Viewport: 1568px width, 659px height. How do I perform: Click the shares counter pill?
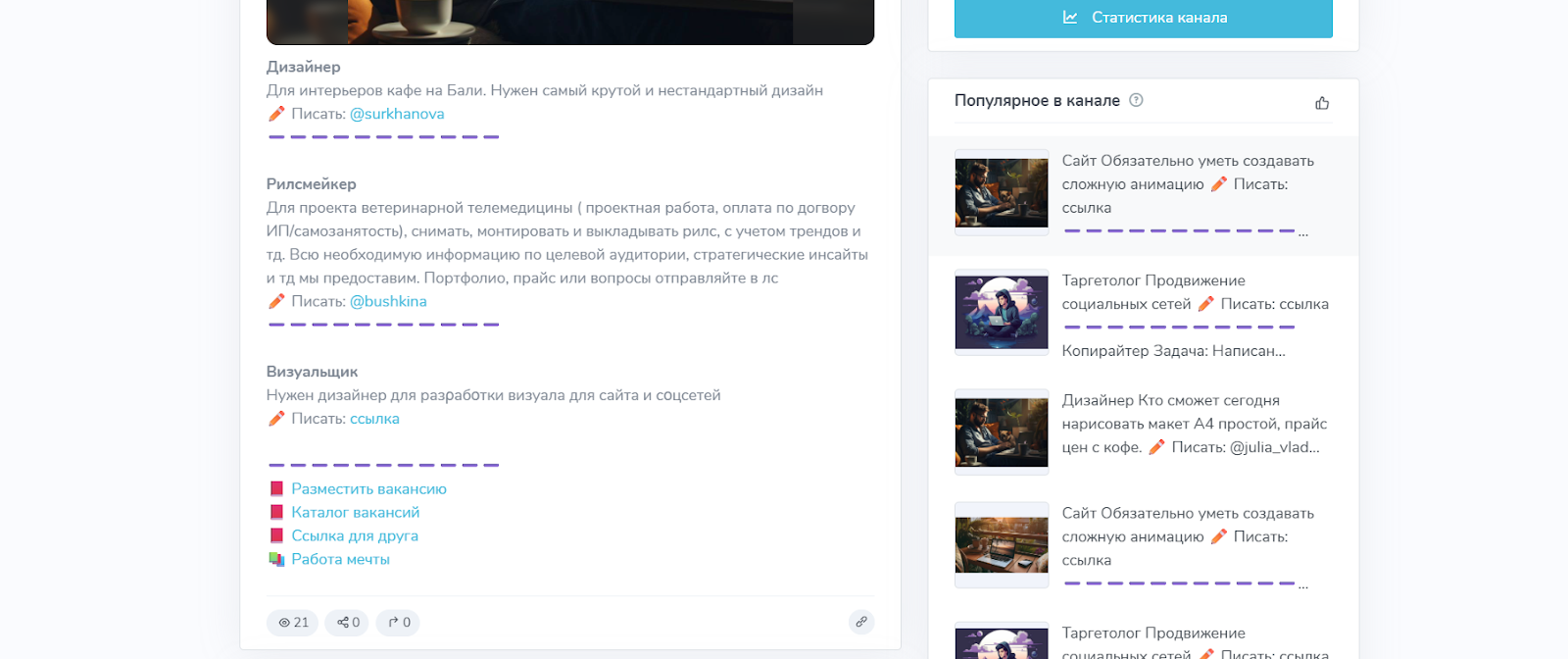[348, 623]
